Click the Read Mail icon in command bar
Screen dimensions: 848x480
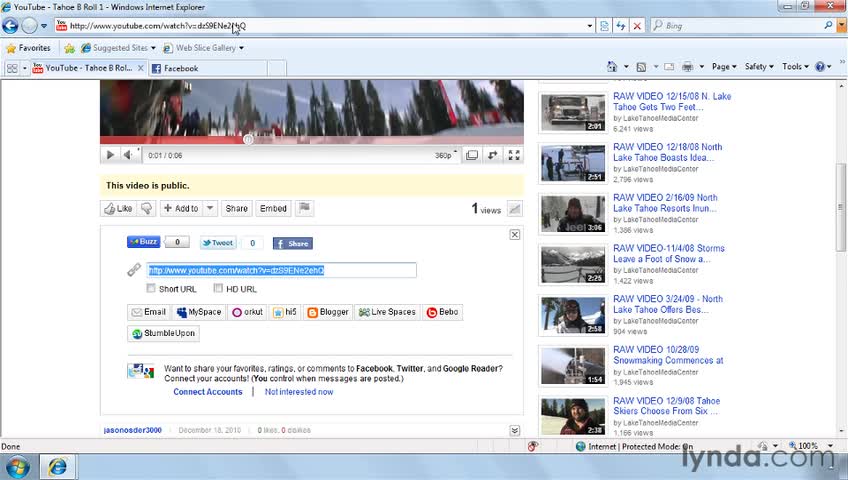click(669, 67)
